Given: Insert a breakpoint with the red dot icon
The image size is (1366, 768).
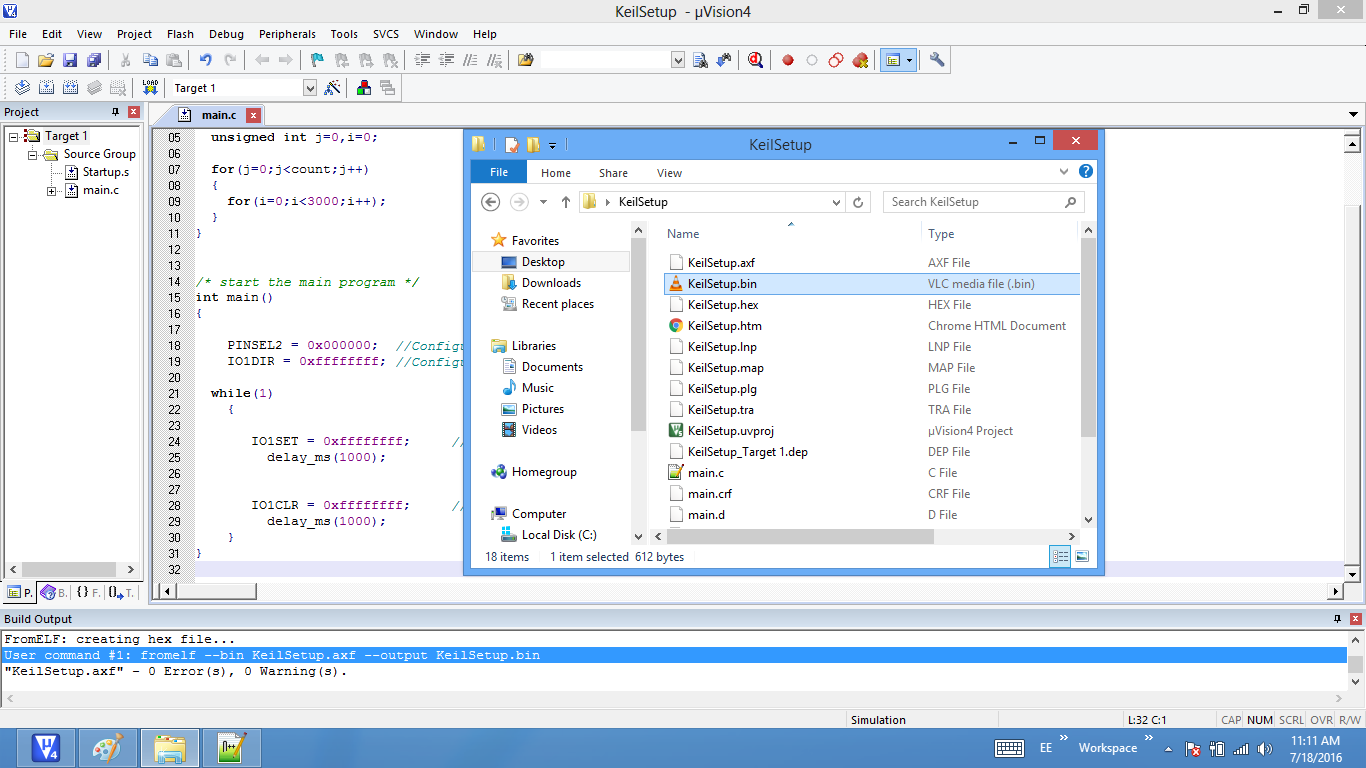Looking at the screenshot, I should (x=788, y=60).
